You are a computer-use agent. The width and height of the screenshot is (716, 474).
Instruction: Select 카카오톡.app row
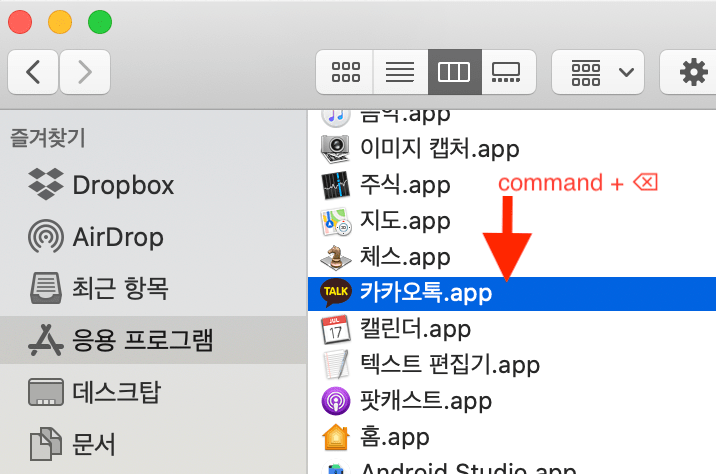(512, 294)
